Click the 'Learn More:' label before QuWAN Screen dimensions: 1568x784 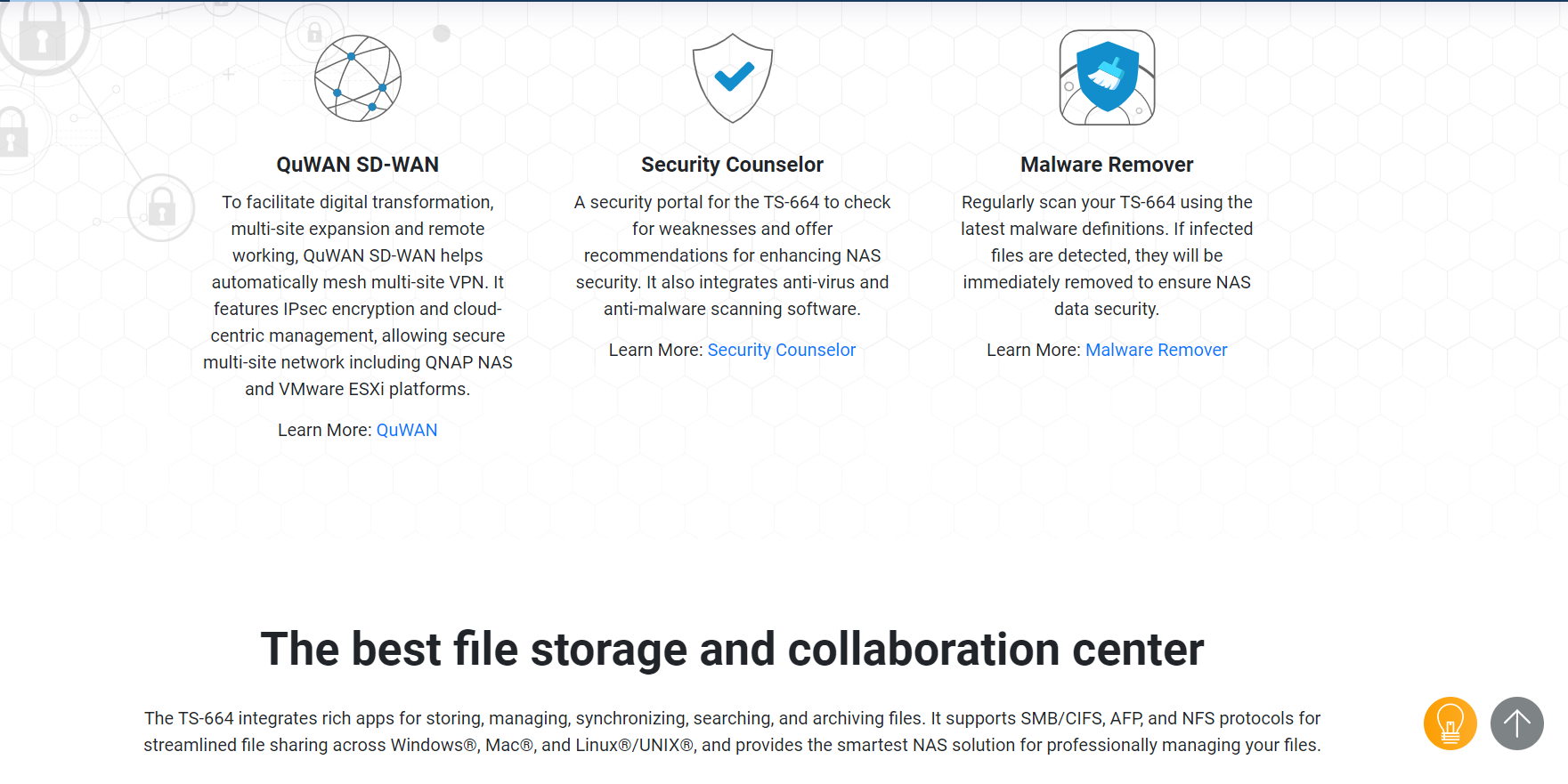click(324, 430)
